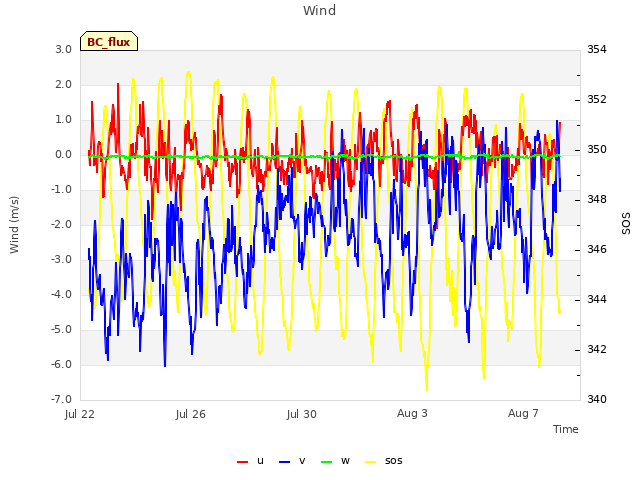640x480 pixels.
Task: Click the '-7.0' left axis value
Action: tap(62, 399)
